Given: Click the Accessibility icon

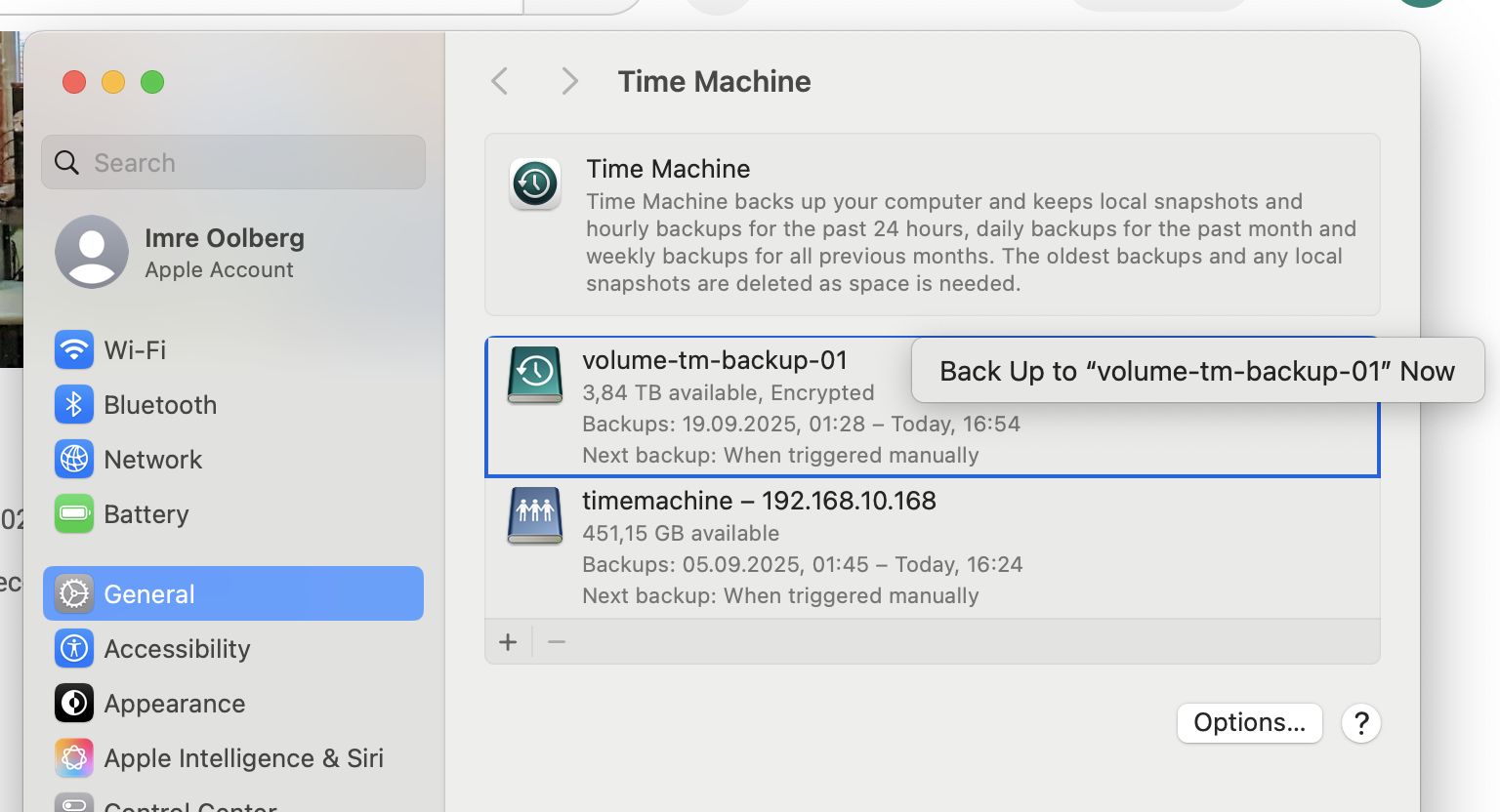Looking at the screenshot, I should click(74, 648).
